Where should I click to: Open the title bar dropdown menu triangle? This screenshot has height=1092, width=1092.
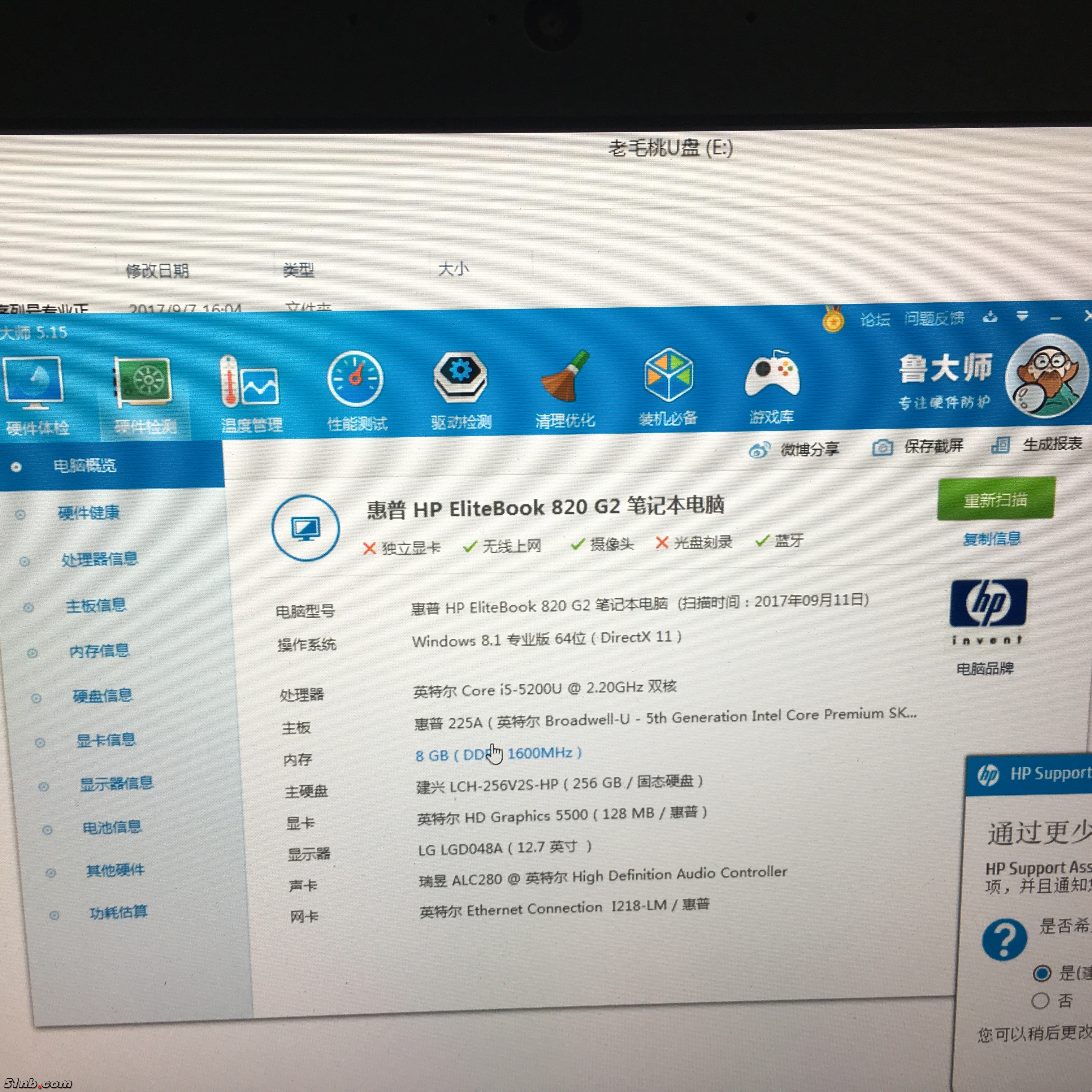coord(1022,316)
